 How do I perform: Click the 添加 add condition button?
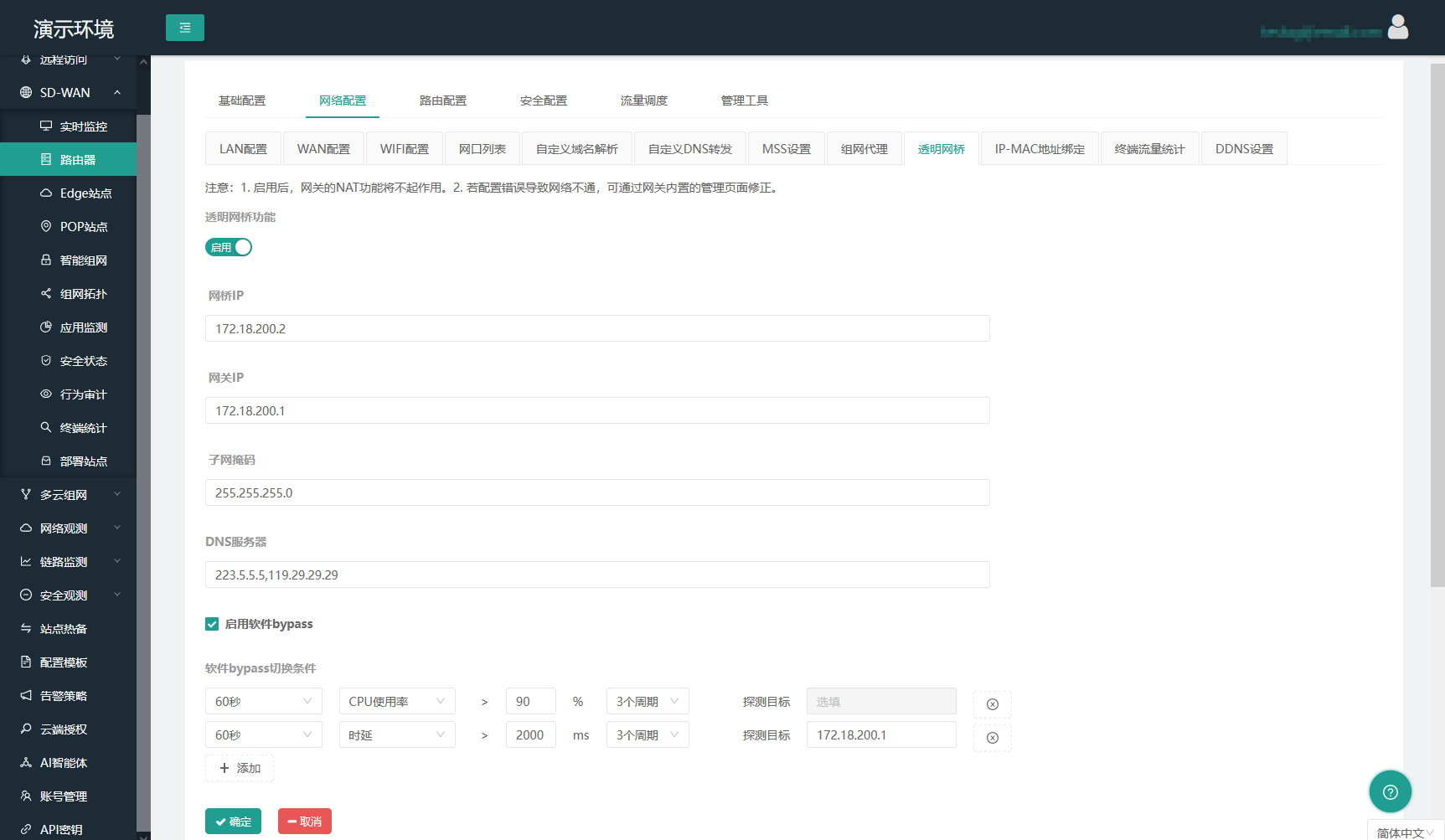point(240,768)
